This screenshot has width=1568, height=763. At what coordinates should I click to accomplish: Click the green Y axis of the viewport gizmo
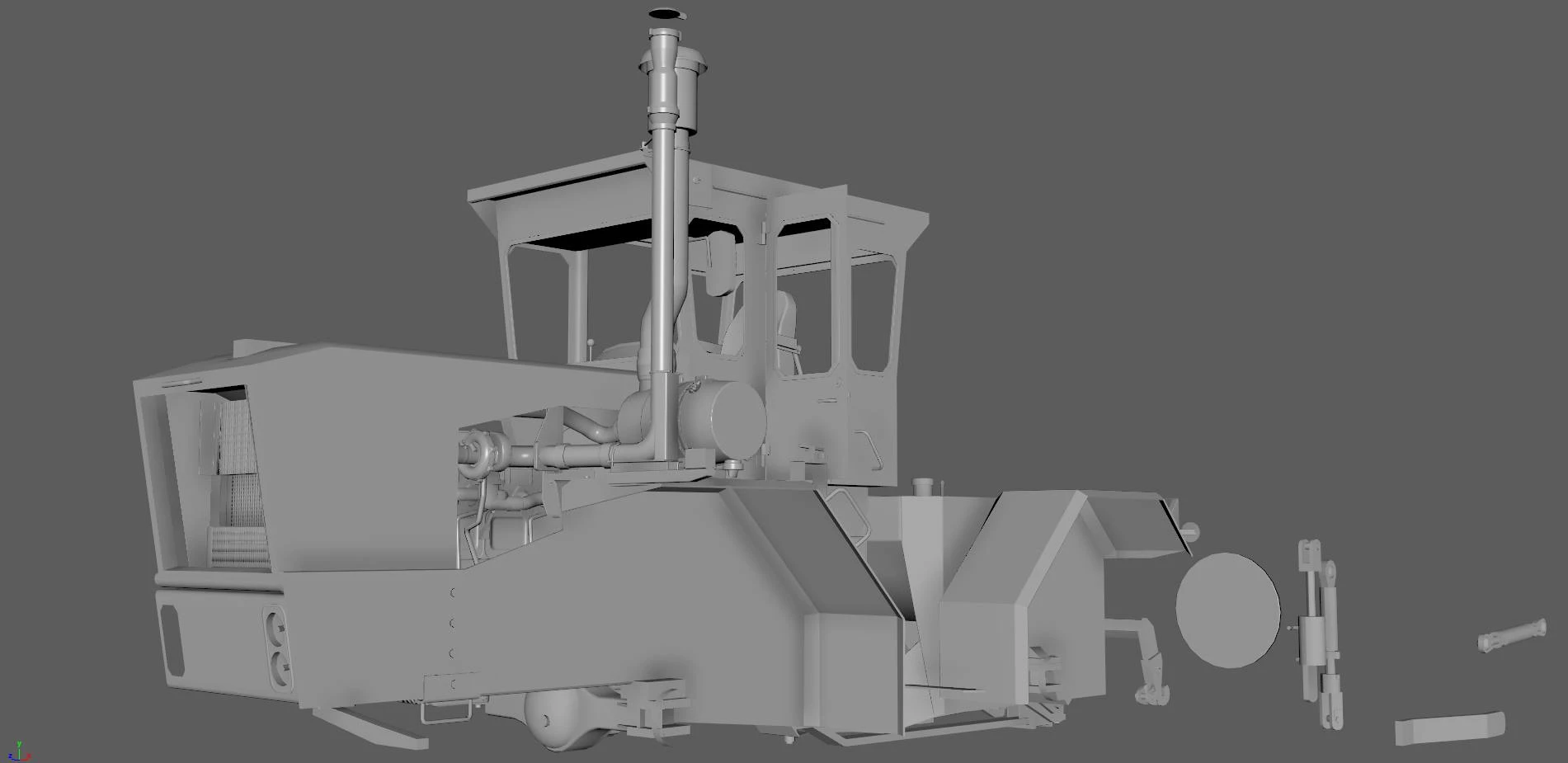click(19, 745)
